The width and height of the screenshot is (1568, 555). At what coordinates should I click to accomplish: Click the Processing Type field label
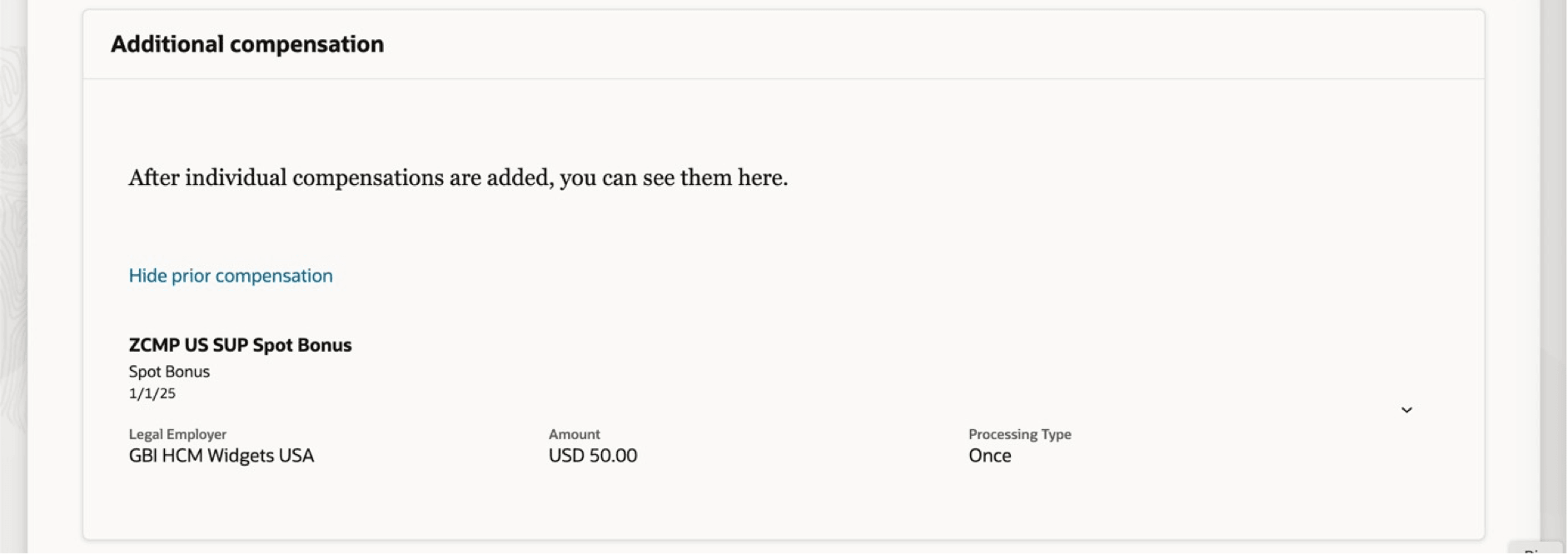coord(1019,433)
